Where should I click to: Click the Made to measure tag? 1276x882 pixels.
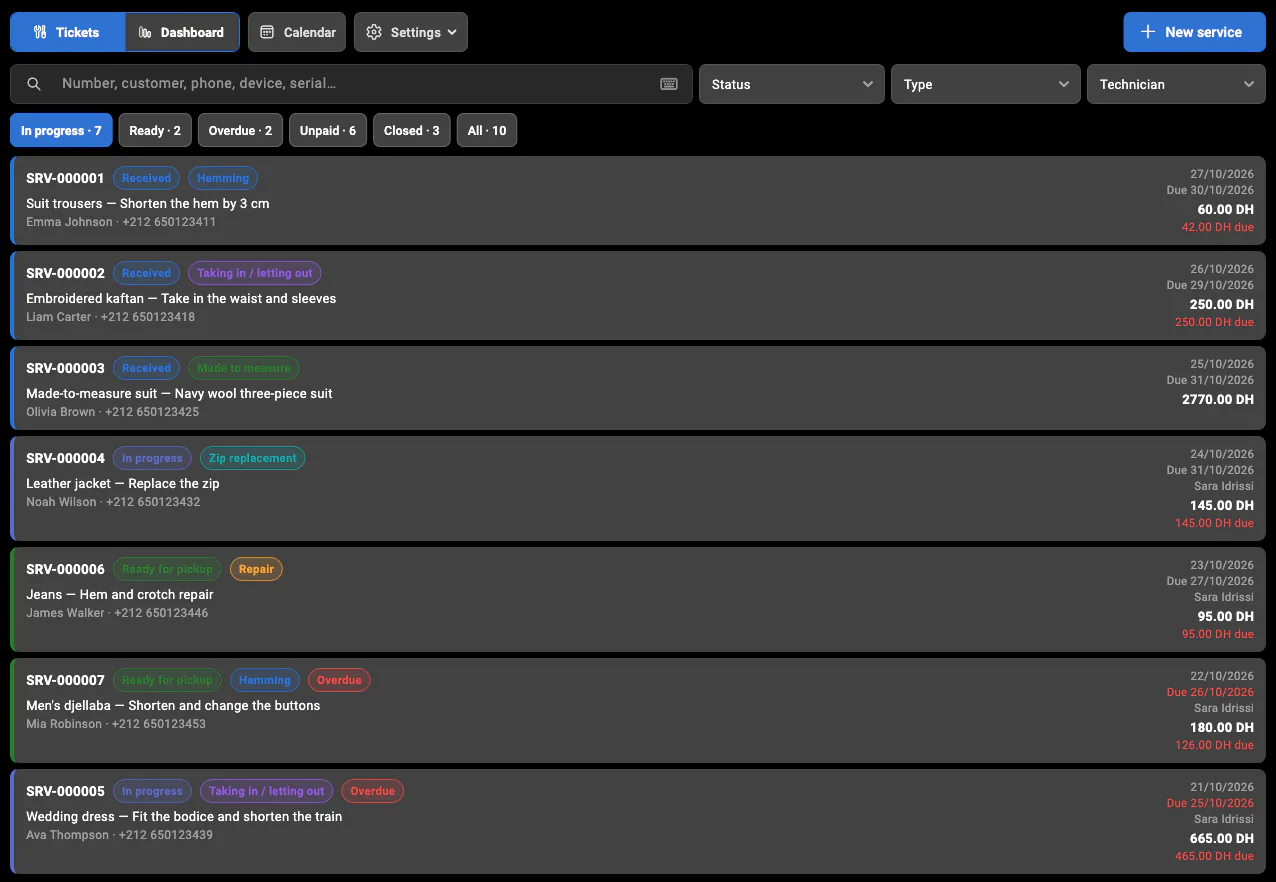tap(243, 368)
